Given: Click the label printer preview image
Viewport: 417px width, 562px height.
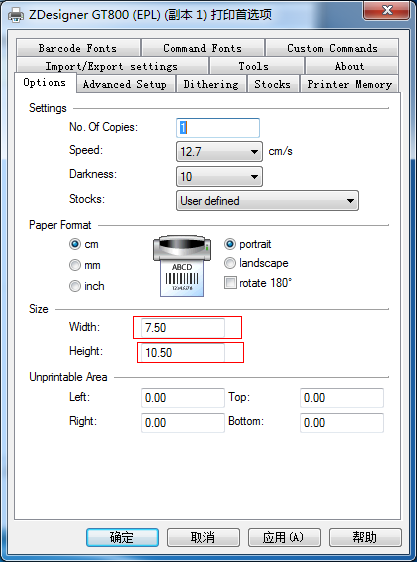Looking at the screenshot, I should (x=182, y=266).
